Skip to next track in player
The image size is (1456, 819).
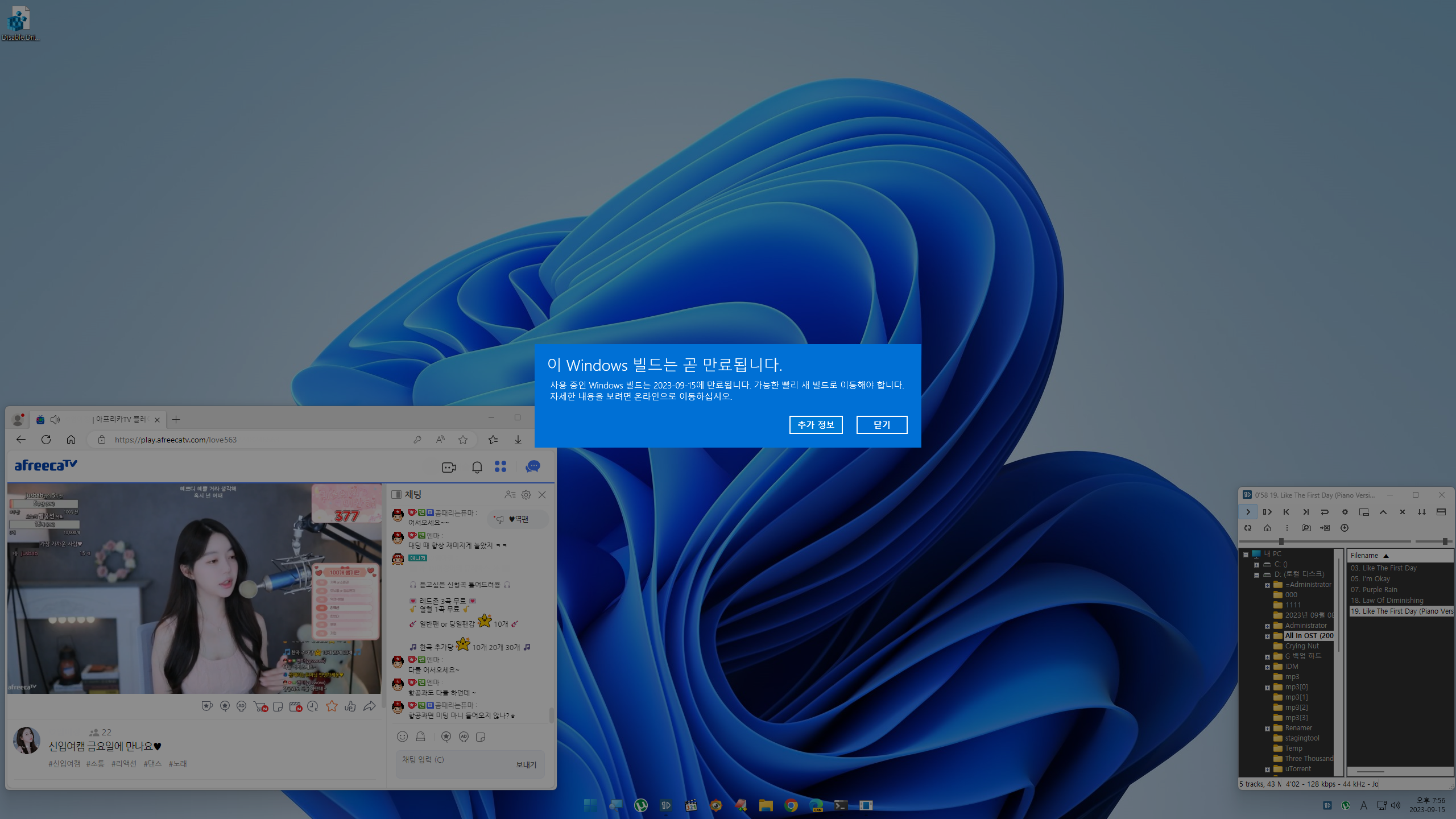coord(1306,512)
